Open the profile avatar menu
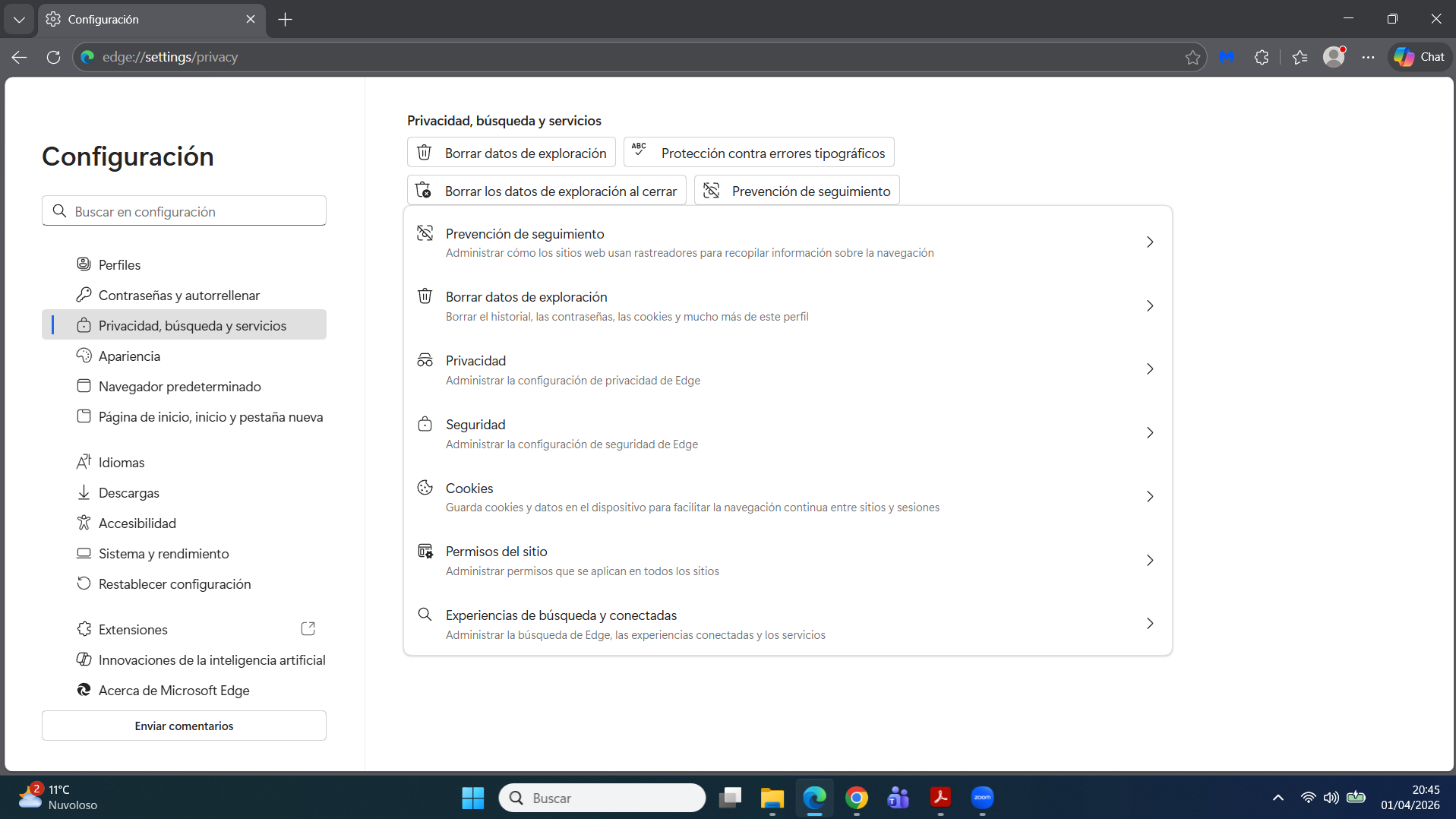The width and height of the screenshot is (1456, 819). pos(1334,57)
